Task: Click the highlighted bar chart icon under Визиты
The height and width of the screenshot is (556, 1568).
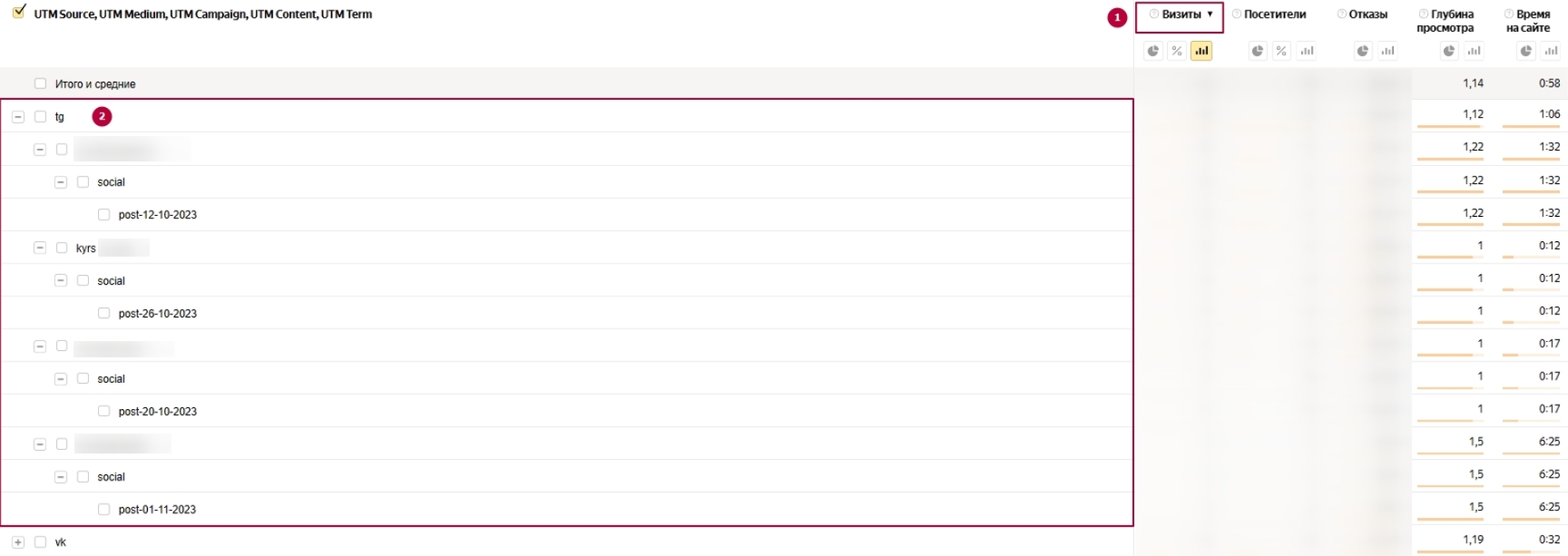Action: pos(1201,51)
